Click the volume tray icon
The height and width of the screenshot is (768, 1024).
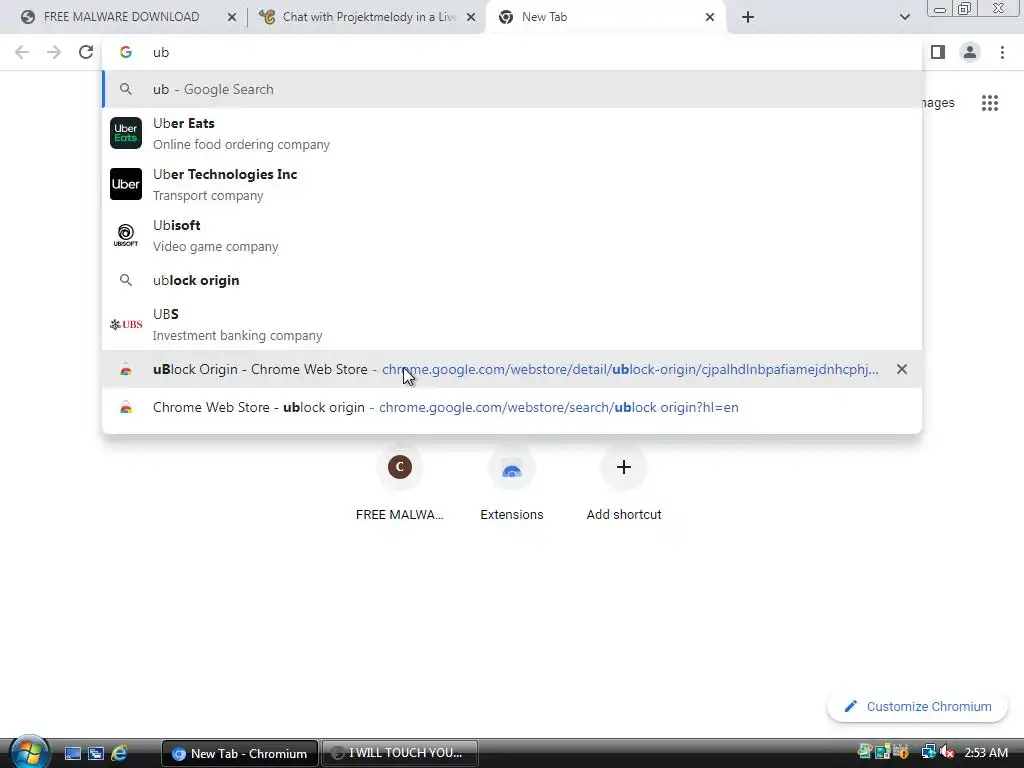click(x=946, y=752)
